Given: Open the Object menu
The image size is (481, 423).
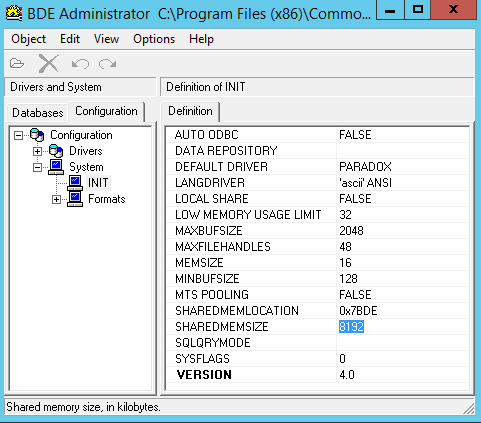Looking at the screenshot, I should click(x=28, y=39).
